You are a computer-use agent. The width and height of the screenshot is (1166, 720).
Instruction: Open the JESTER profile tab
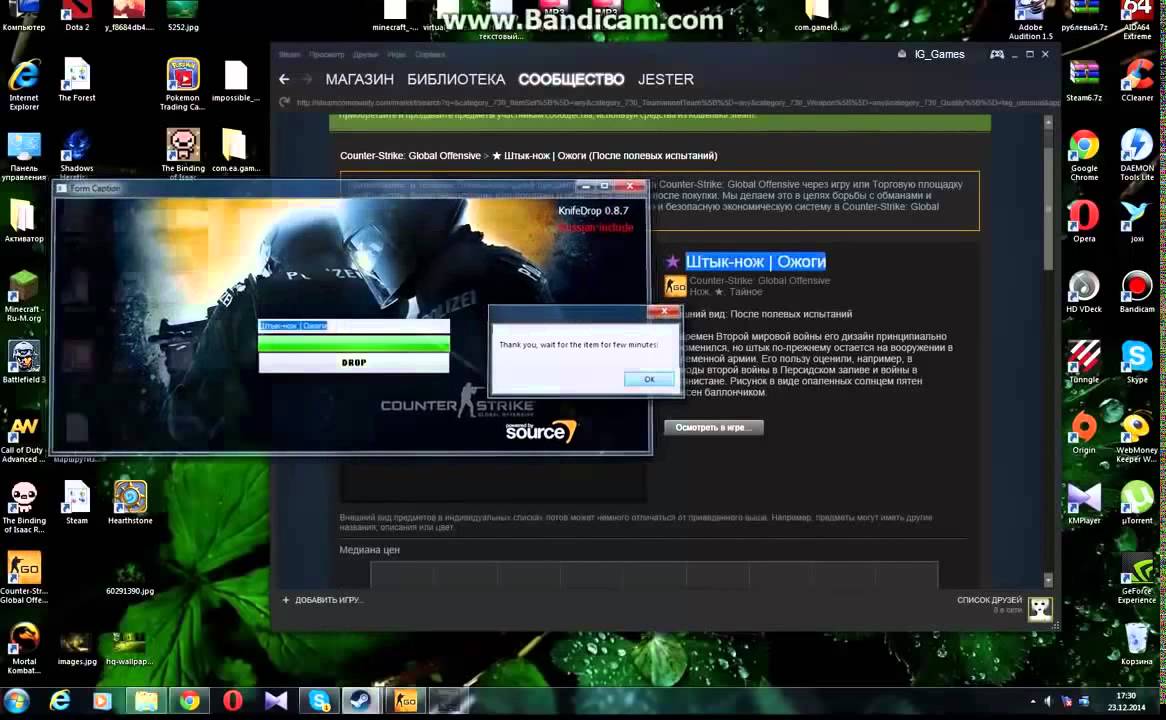pyautogui.click(x=666, y=79)
